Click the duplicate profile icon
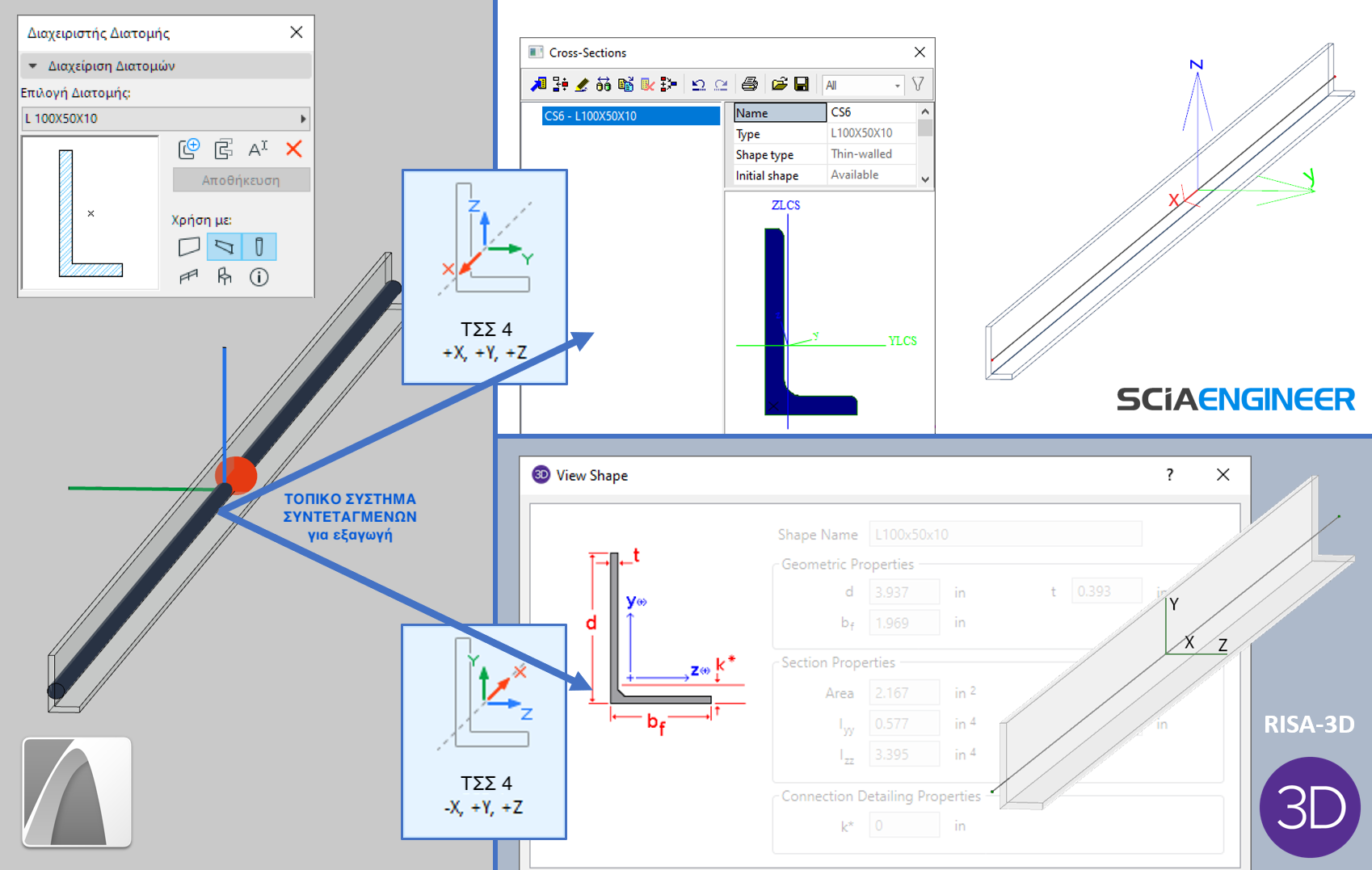Viewport: 1372px width, 870px height. [x=224, y=149]
